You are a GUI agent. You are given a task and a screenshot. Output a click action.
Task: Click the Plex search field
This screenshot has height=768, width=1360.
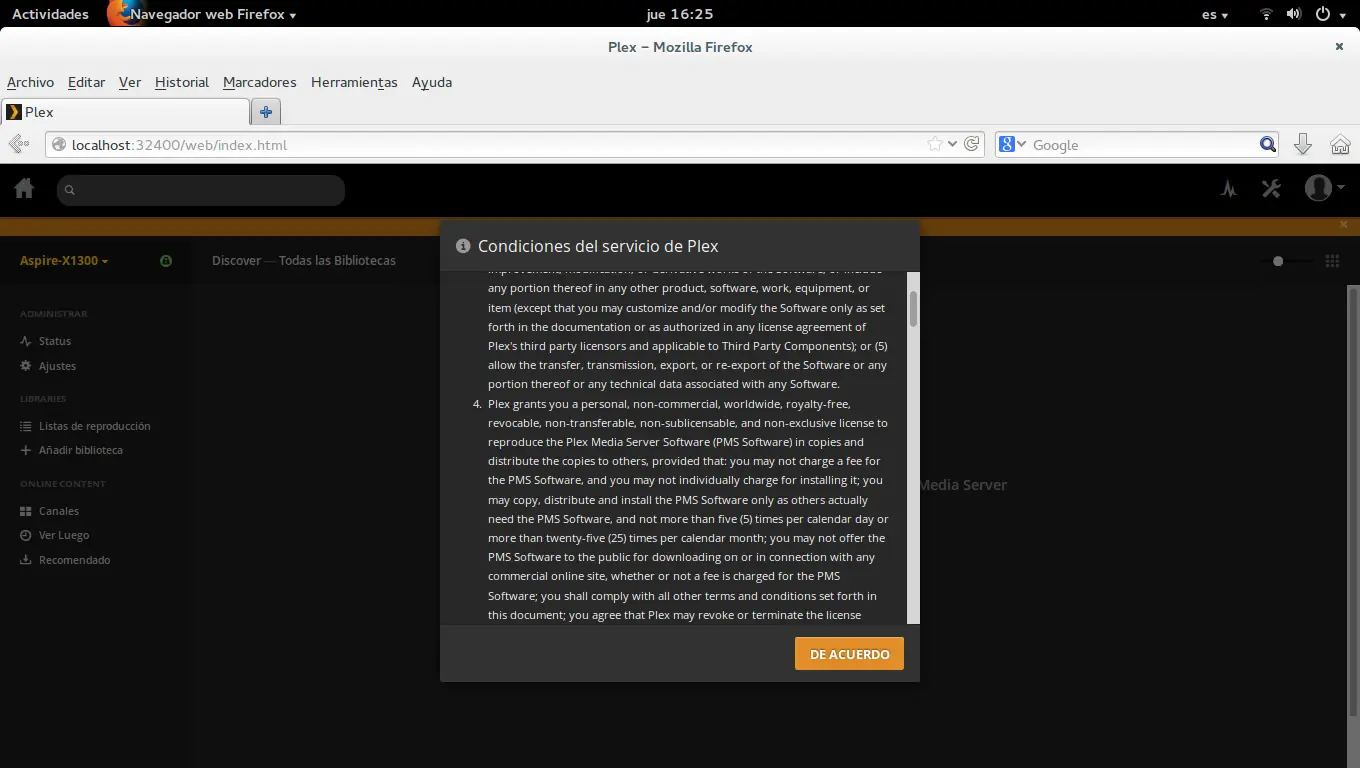(x=201, y=190)
